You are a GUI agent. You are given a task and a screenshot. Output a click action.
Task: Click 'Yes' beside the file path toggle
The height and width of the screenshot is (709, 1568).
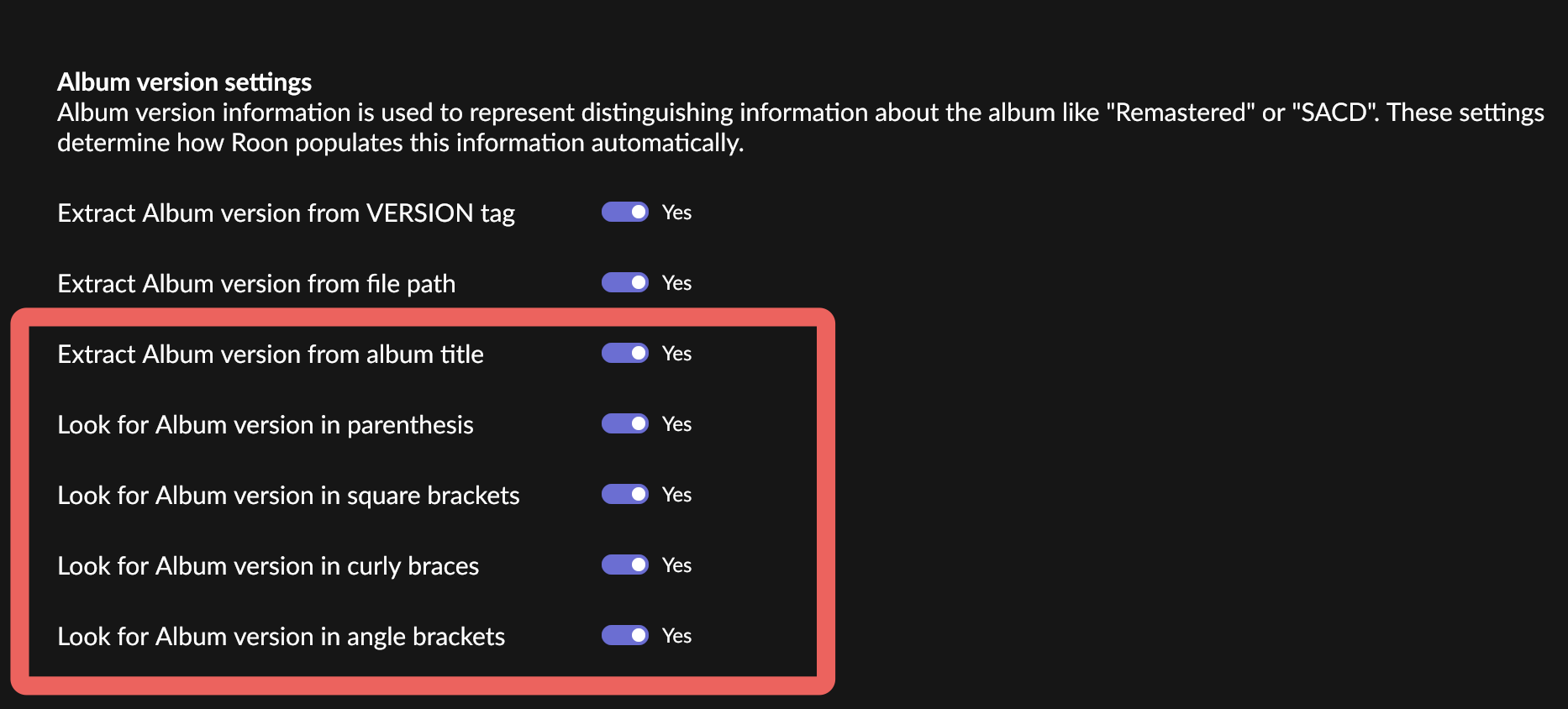[x=676, y=283]
